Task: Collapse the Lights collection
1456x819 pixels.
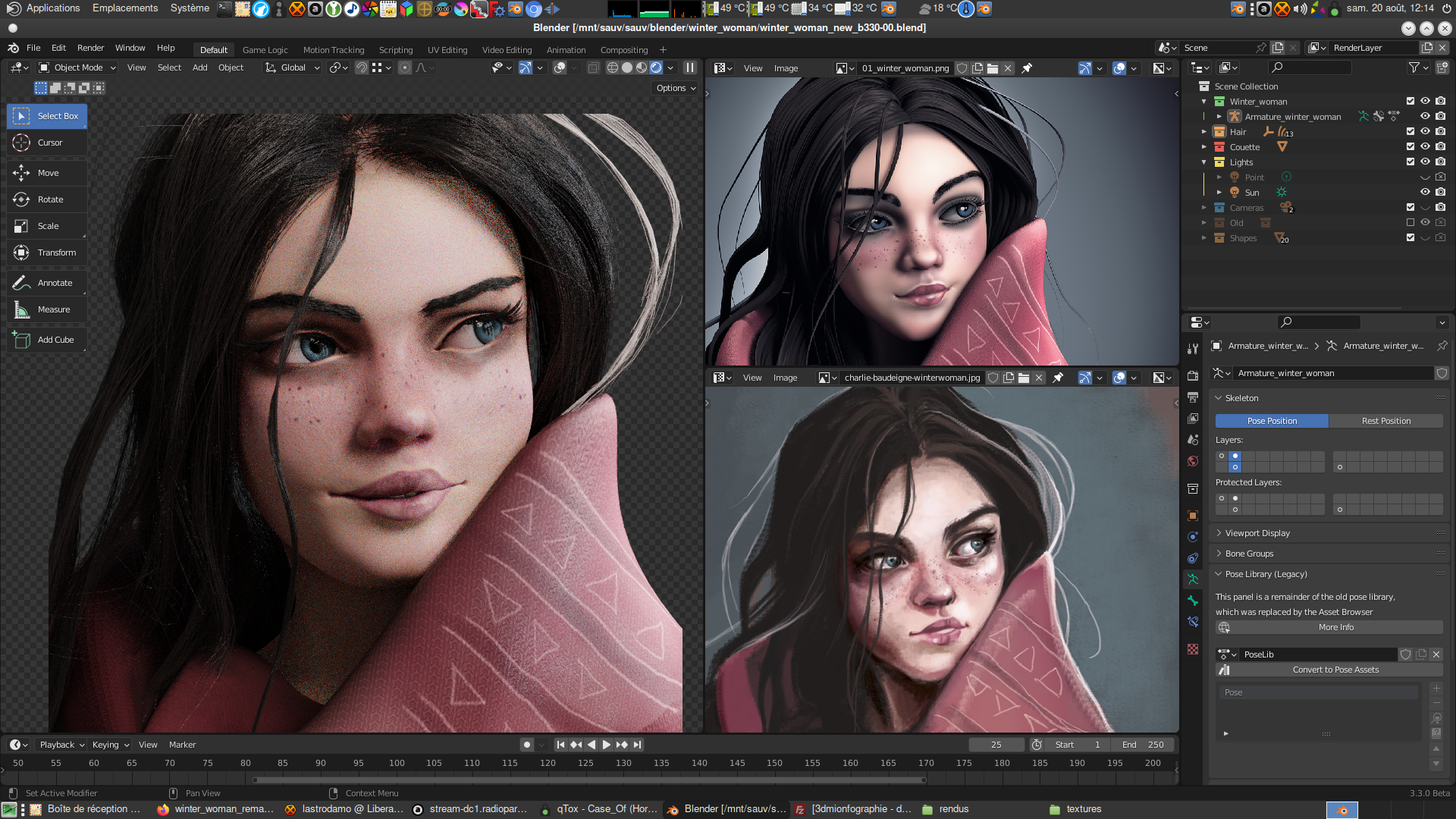Action: (x=1203, y=162)
